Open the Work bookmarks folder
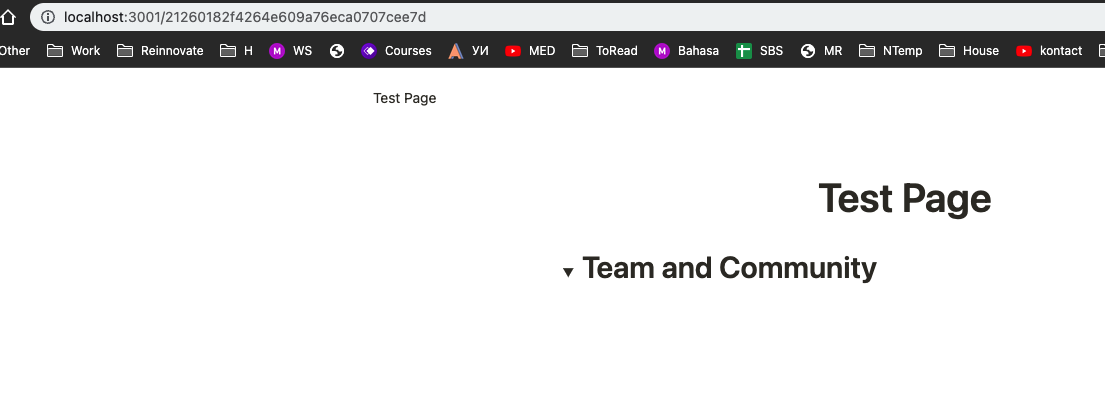 73,51
